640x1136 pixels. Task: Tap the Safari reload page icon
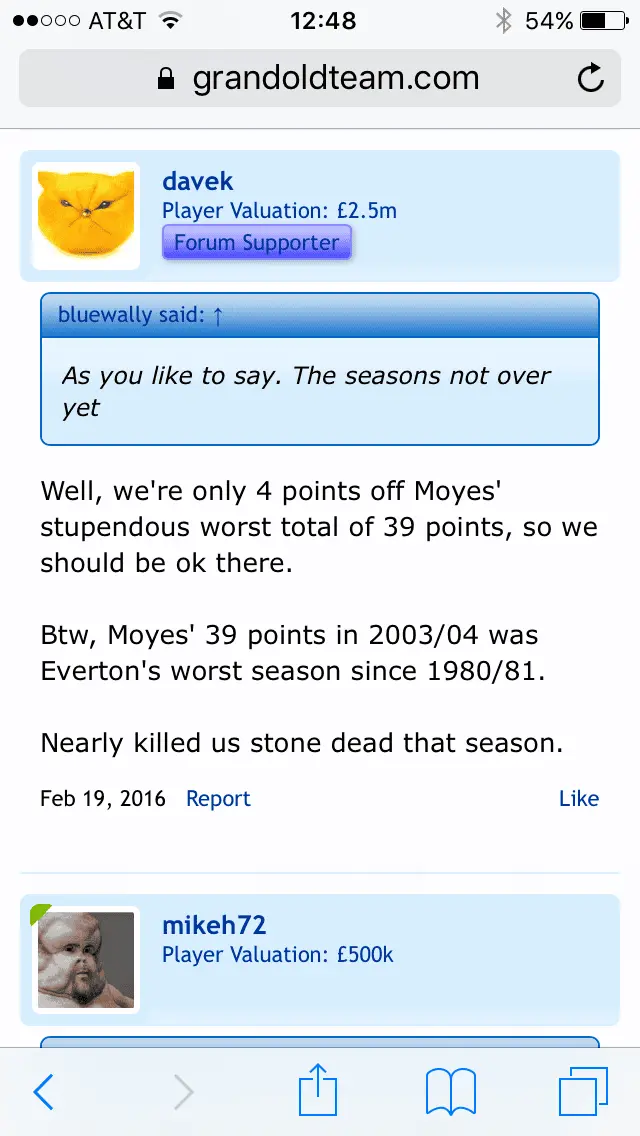591,78
